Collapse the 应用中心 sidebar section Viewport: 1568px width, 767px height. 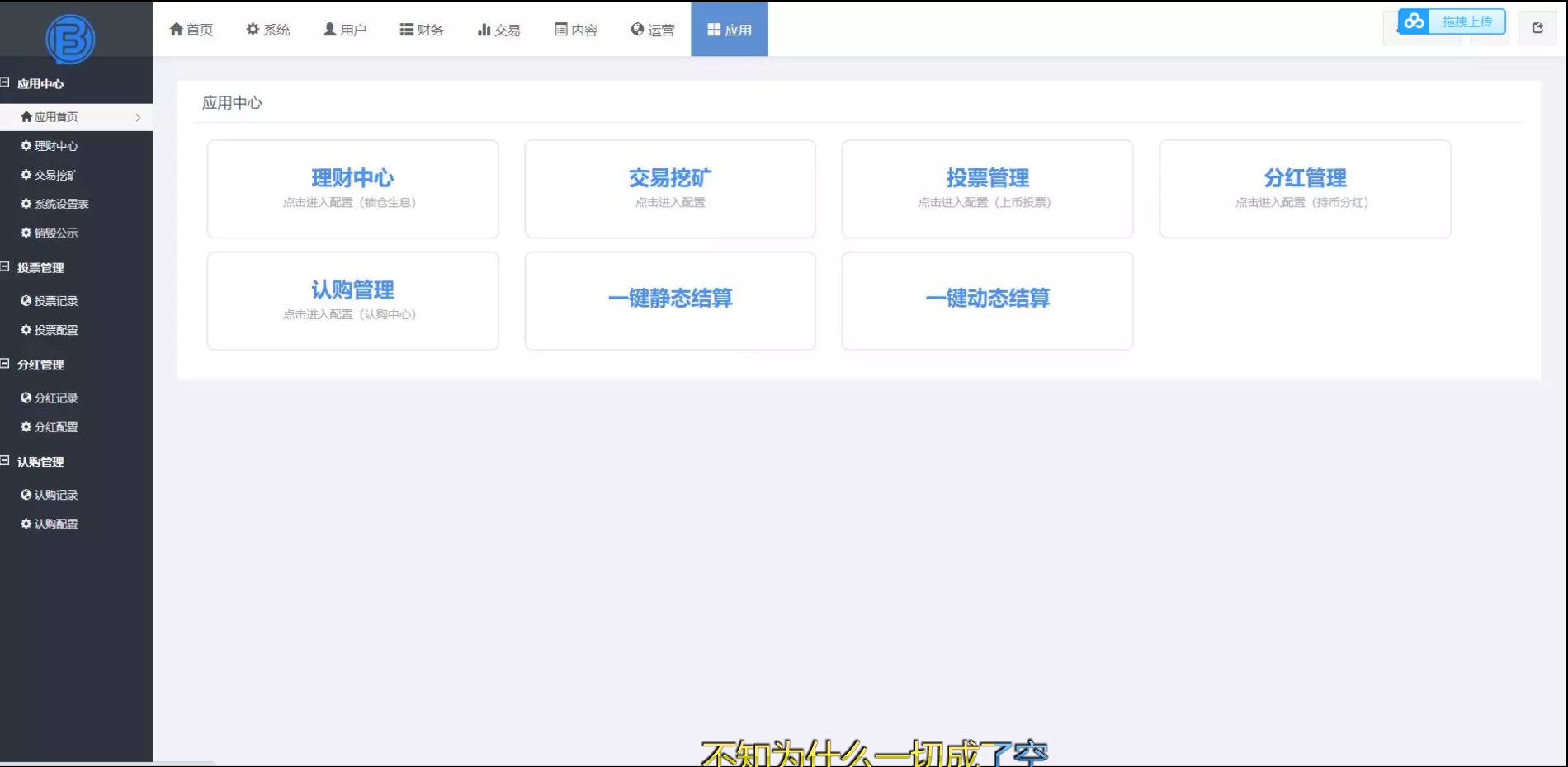pyautogui.click(x=5, y=83)
